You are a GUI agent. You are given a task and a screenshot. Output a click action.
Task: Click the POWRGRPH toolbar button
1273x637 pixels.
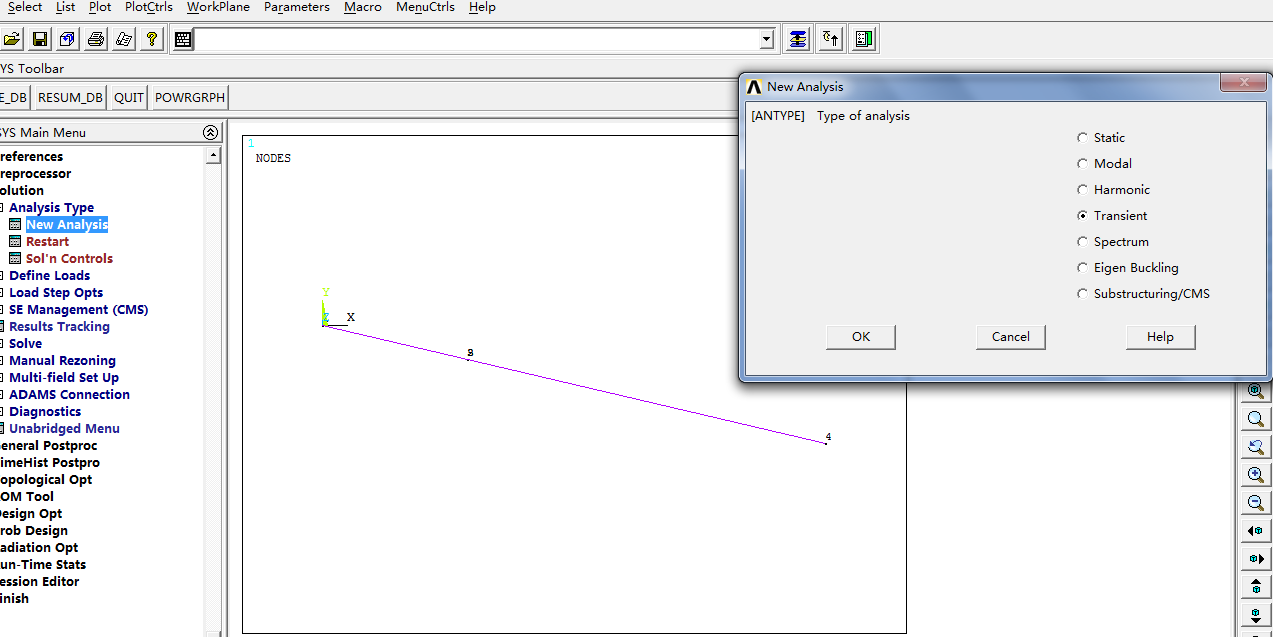tap(190, 97)
